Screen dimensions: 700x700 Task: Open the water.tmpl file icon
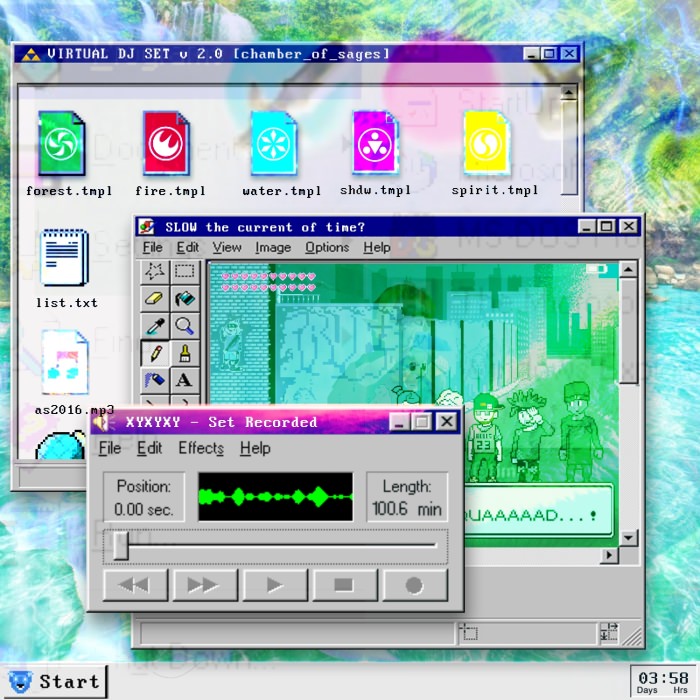coord(273,143)
